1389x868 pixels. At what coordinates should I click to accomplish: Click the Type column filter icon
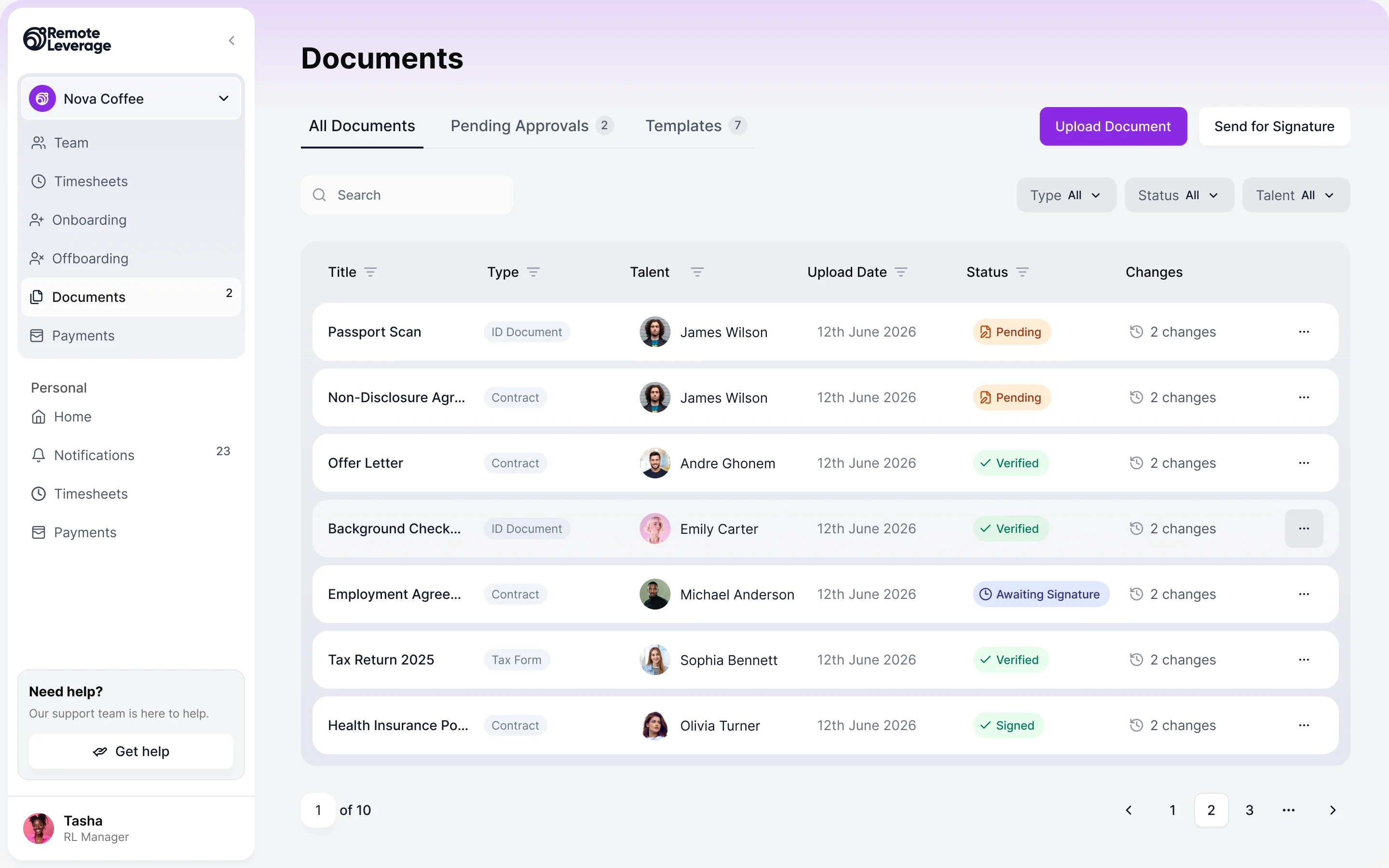[x=533, y=272]
